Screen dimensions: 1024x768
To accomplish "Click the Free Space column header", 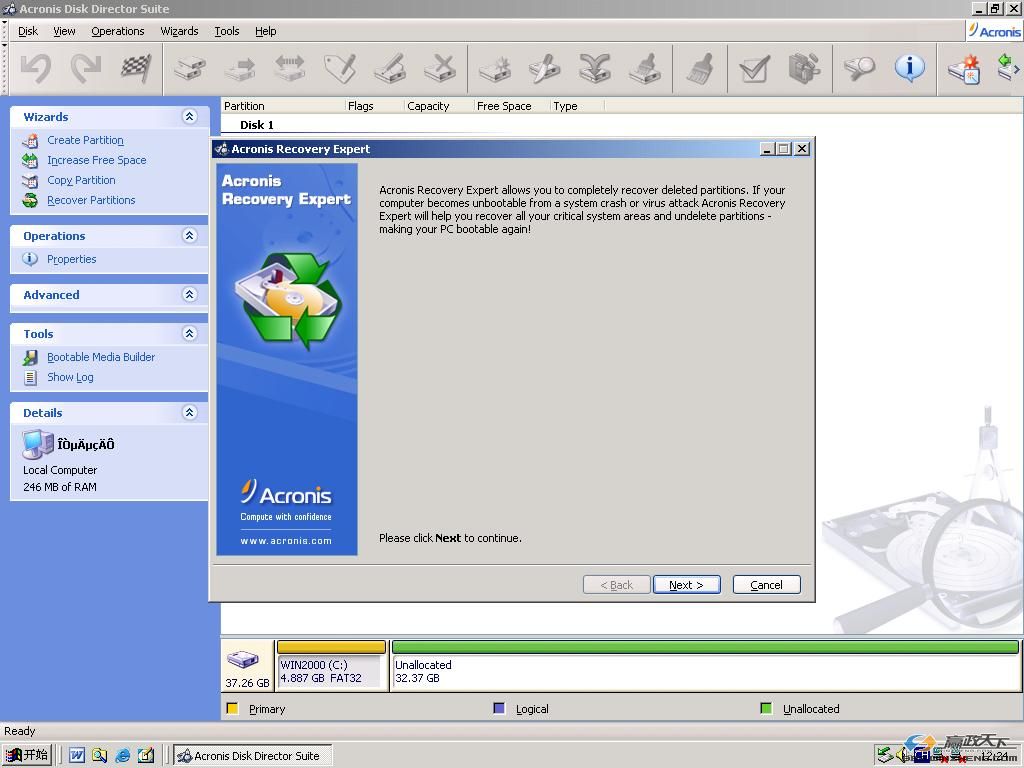I will pyautogui.click(x=513, y=106).
